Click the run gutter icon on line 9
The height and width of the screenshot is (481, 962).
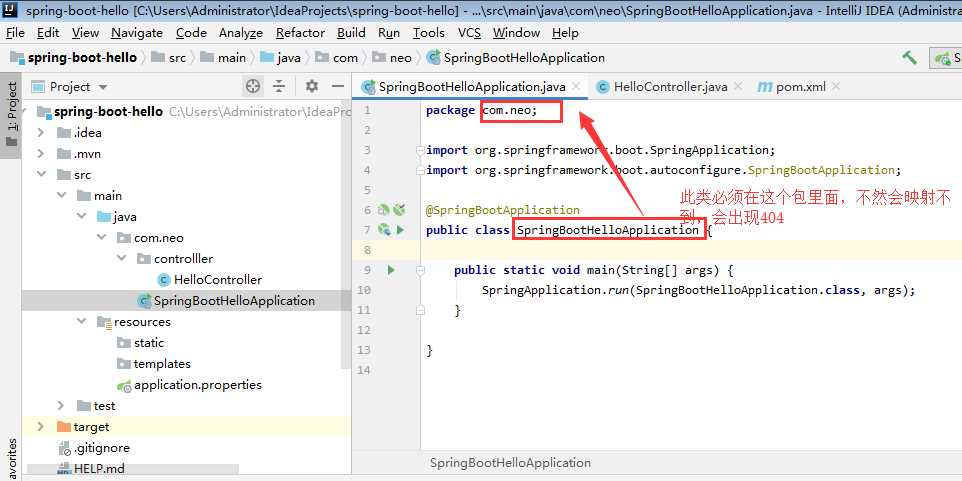[391, 270]
